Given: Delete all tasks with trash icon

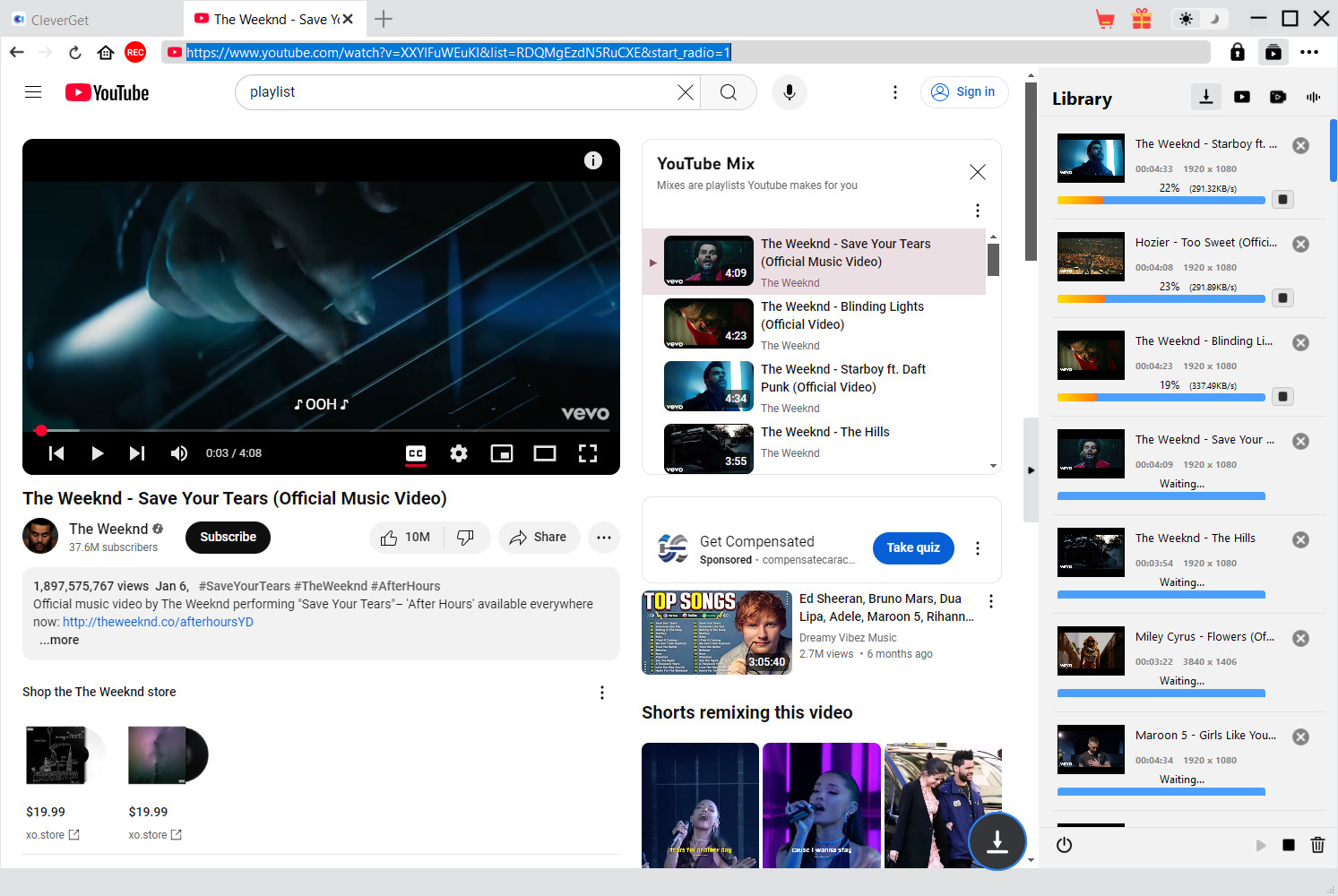Looking at the screenshot, I should click(1317, 845).
